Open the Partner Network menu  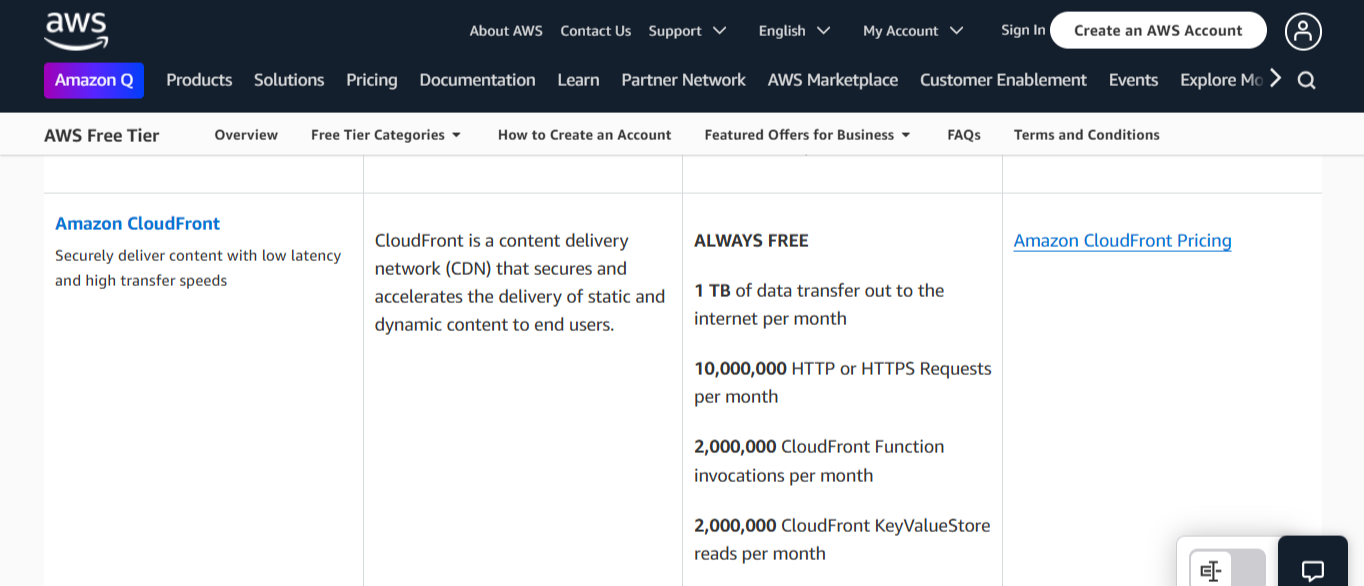pyautogui.click(x=683, y=80)
